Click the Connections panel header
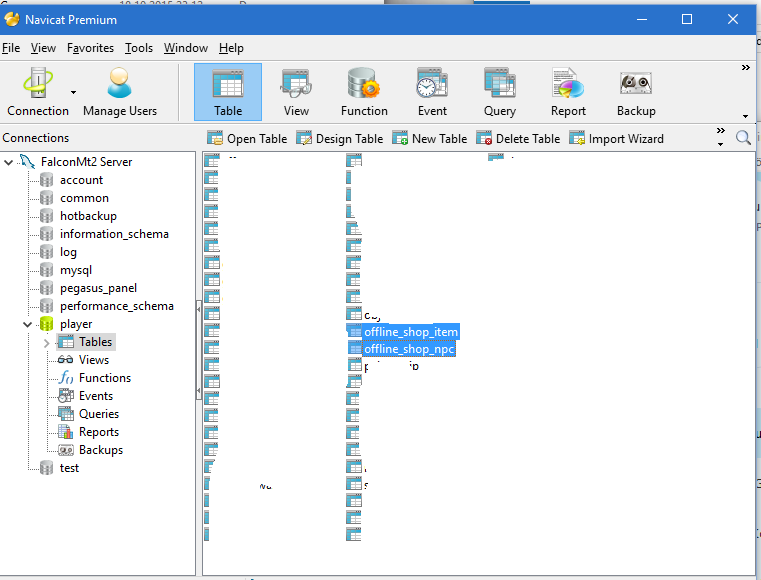Viewport: 761px width, 580px height. [x=36, y=138]
